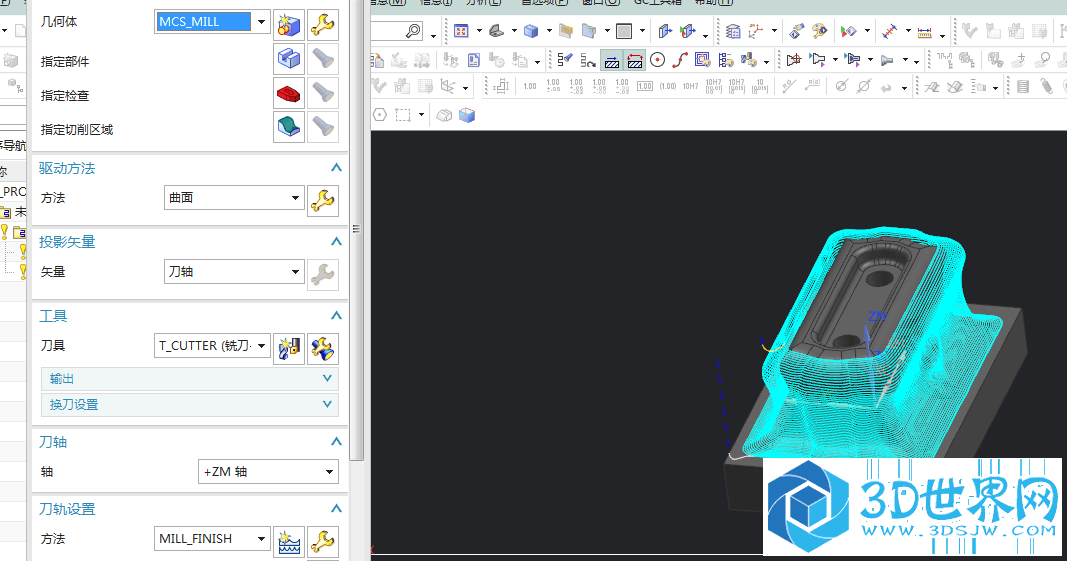Toggle highlighted blue-arrow hatched toolbar button

click(612, 60)
